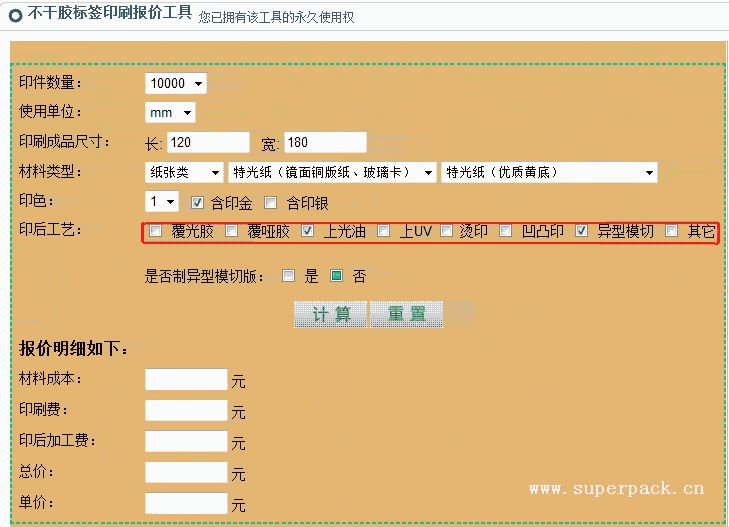Expand the 特光纸（优质黄底）dropdown
The width and height of the screenshot is (729, 527).
click(549, 173)
